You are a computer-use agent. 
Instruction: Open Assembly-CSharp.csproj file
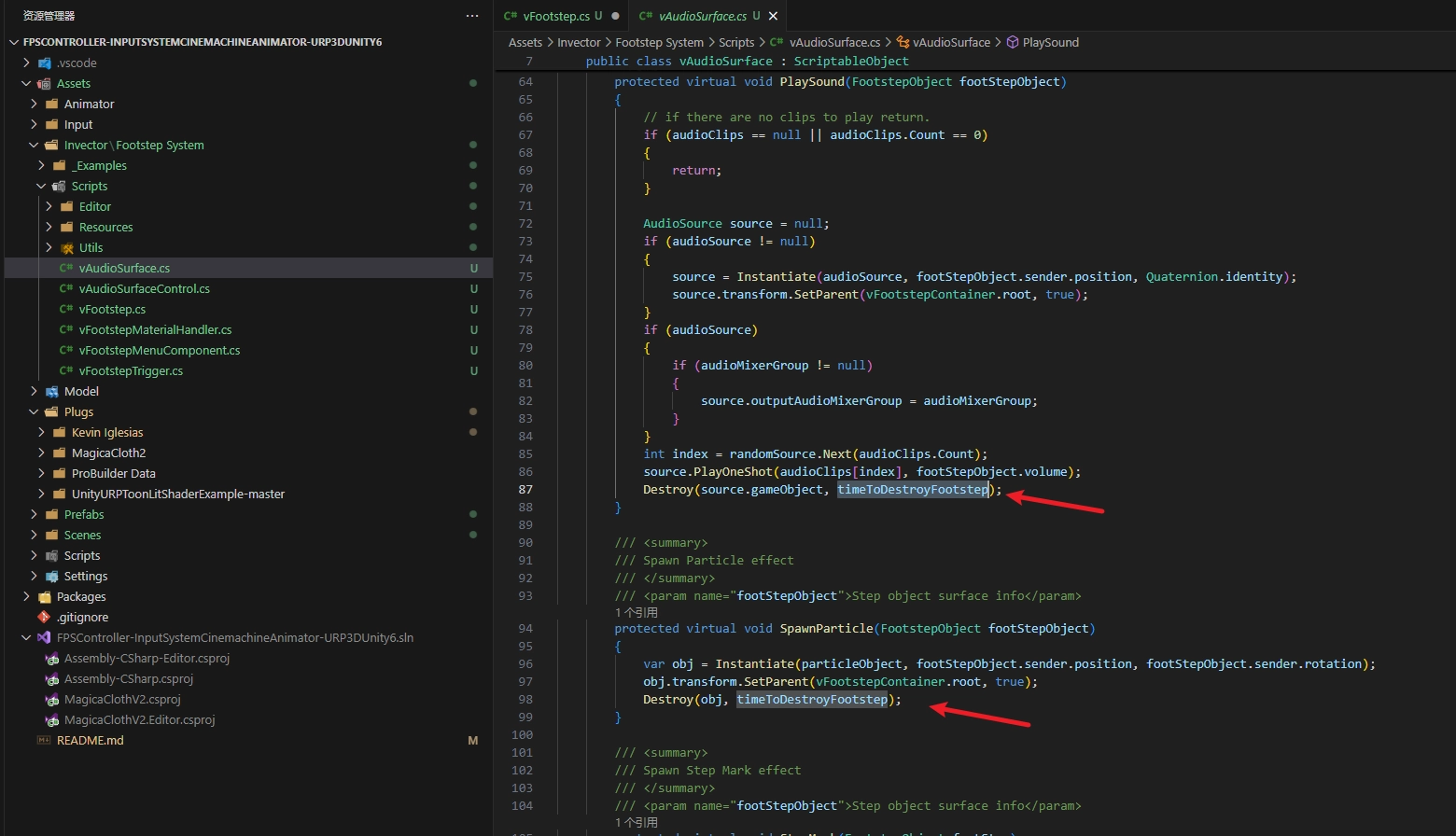pos(129,678)
